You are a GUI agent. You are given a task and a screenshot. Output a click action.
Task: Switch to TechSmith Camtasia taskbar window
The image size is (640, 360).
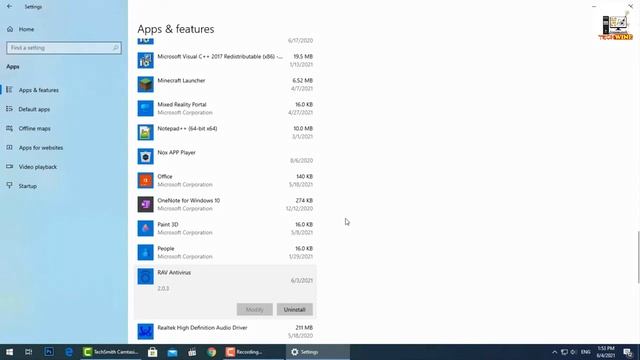click(x=111, y=352)
